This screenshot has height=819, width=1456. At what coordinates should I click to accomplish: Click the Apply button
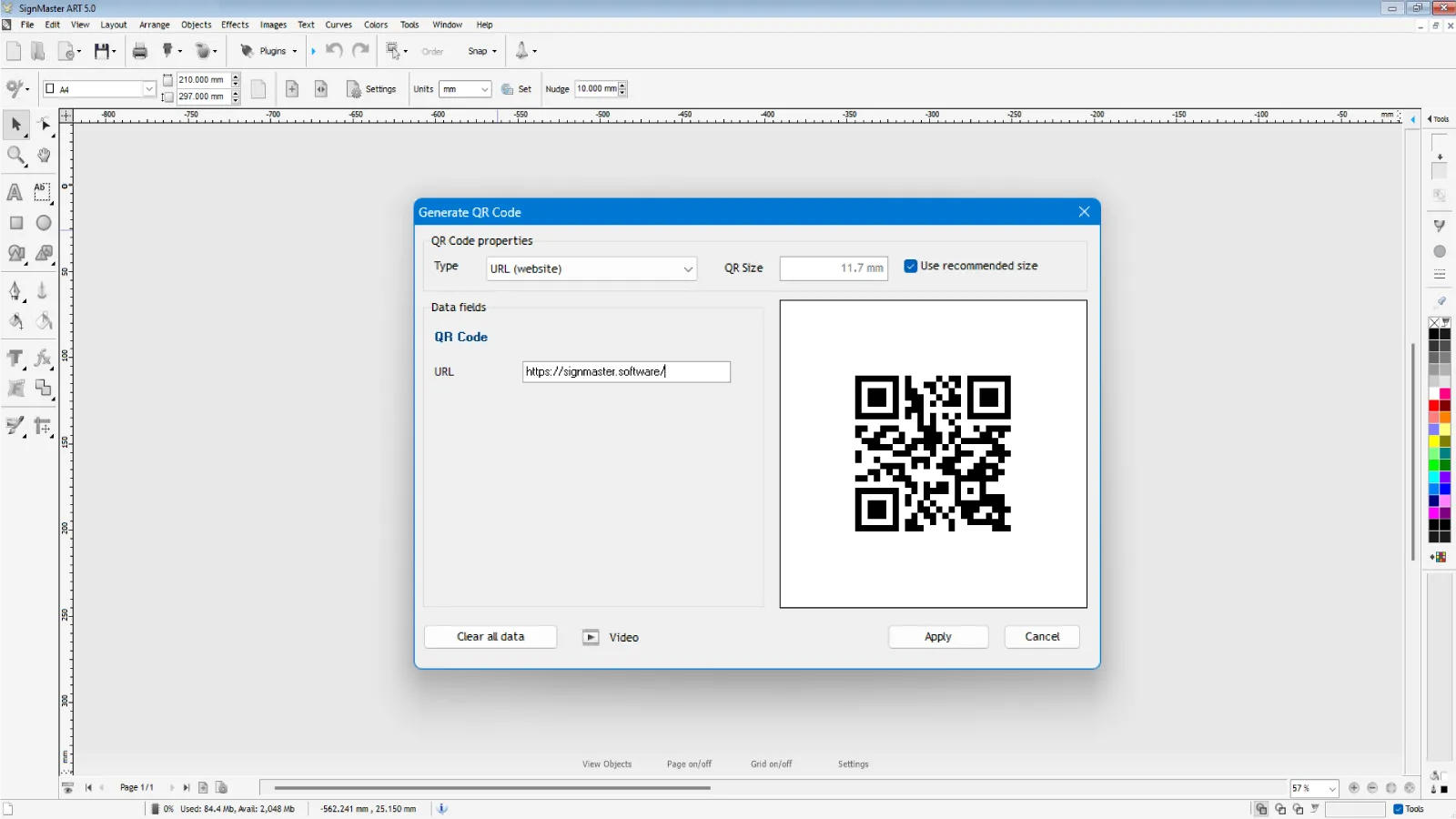(938, 637)
